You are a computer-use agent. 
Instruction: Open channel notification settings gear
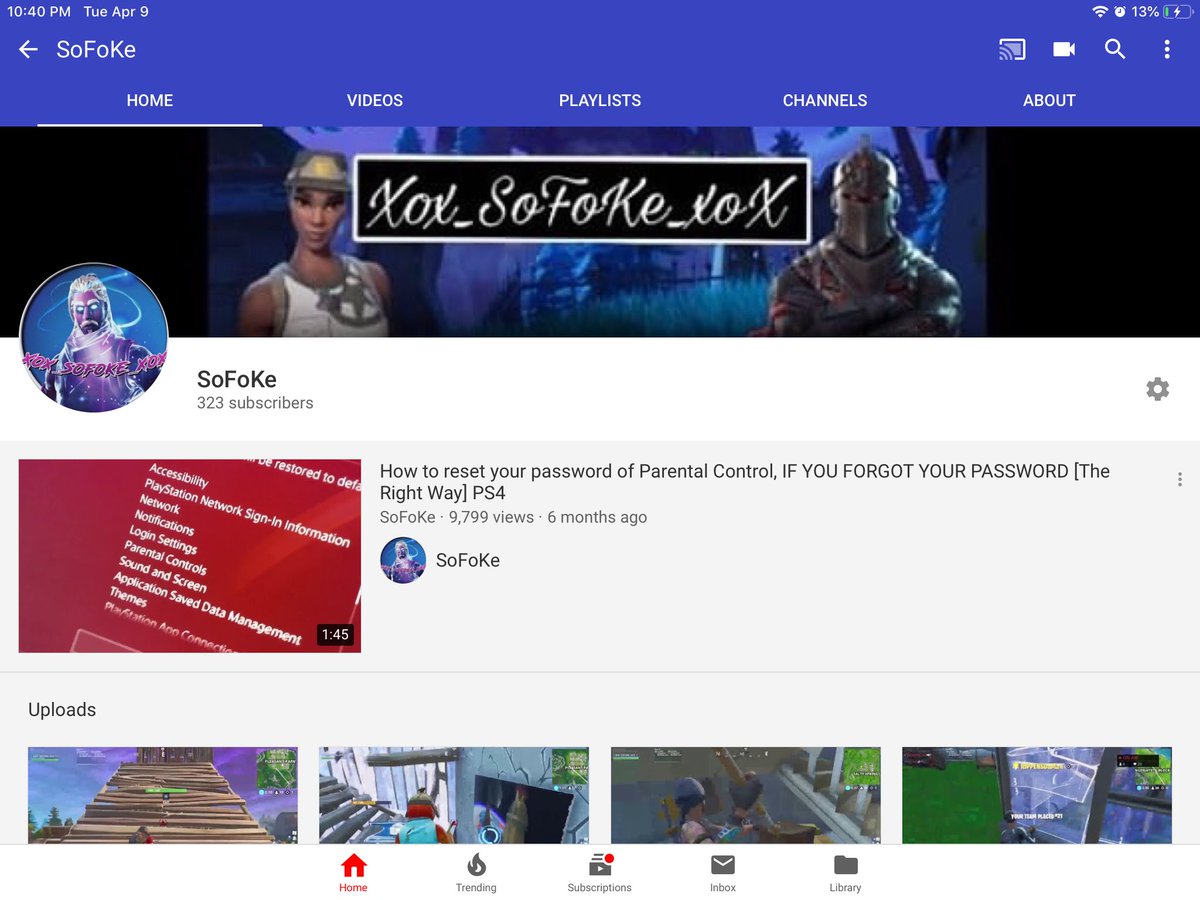pos(1157,389)
